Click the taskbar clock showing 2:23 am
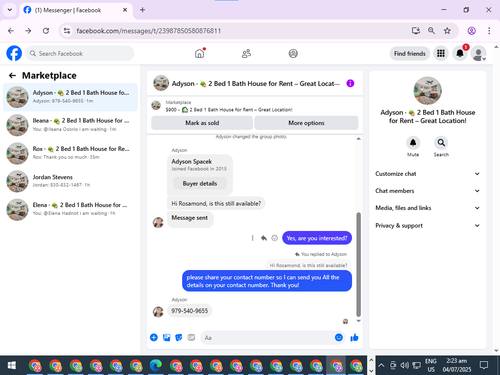The image size is (500, 375). pyautogui.click(x=457, y=365)
